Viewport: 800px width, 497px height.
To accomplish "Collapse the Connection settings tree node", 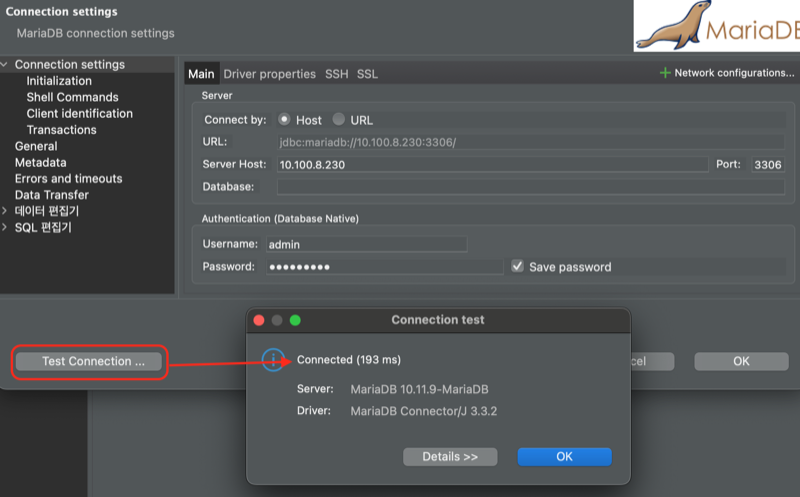I will (x=5, y=65).
